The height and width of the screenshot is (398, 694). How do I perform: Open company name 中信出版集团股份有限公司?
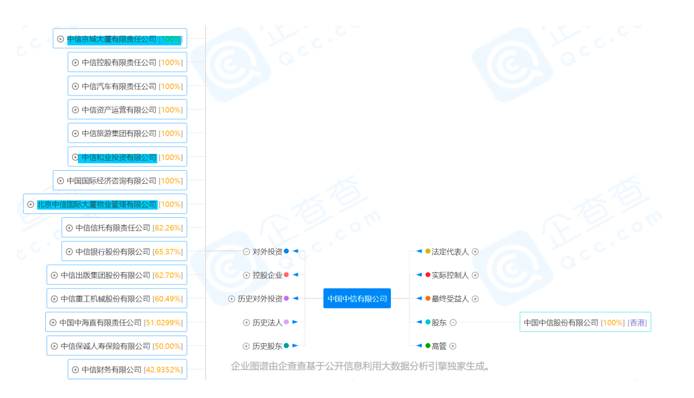105,275
